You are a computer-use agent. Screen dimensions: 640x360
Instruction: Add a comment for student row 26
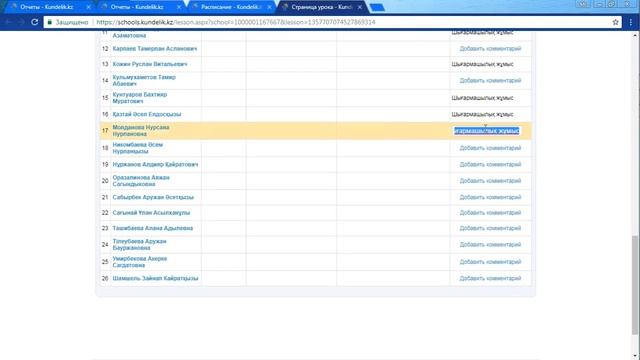click(x=490, y=278)
